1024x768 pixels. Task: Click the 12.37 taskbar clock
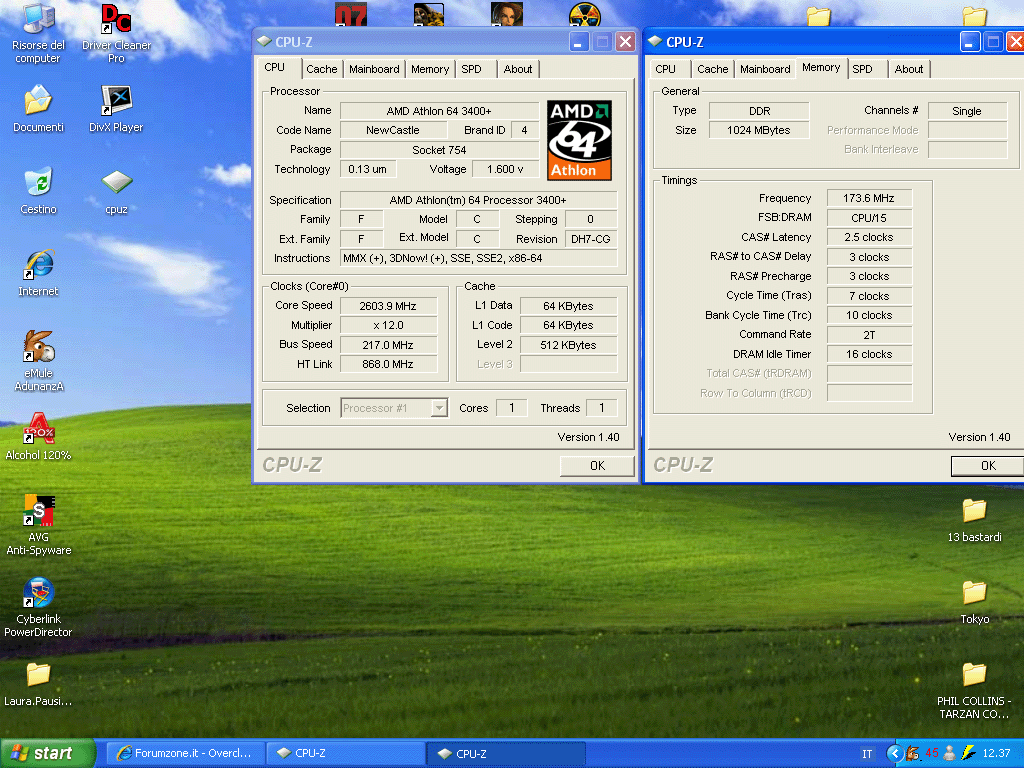pyautogui.click(x=996, y=754)
